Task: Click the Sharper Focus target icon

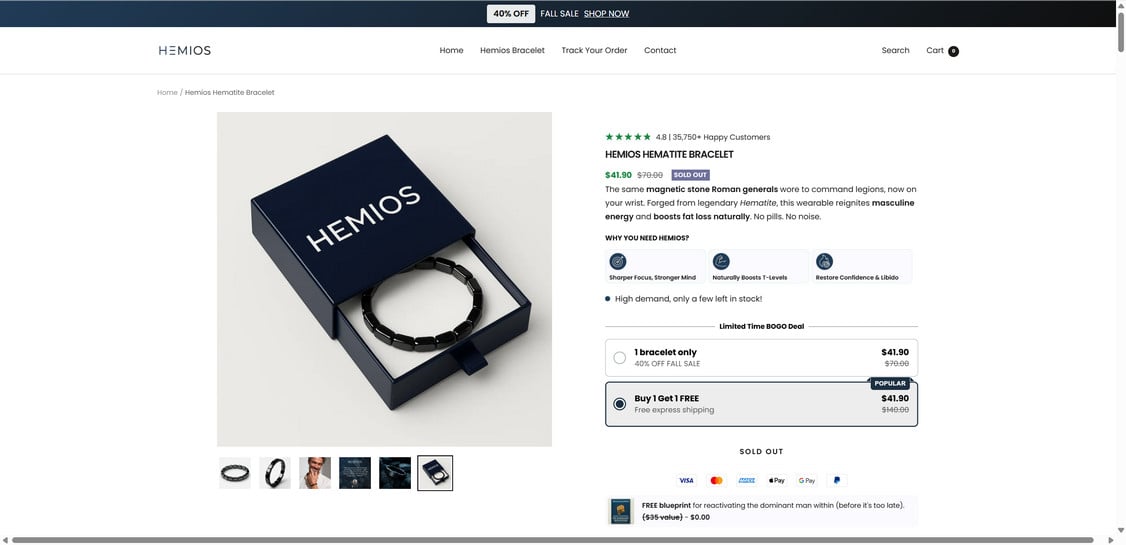Action: coord(618,261)
